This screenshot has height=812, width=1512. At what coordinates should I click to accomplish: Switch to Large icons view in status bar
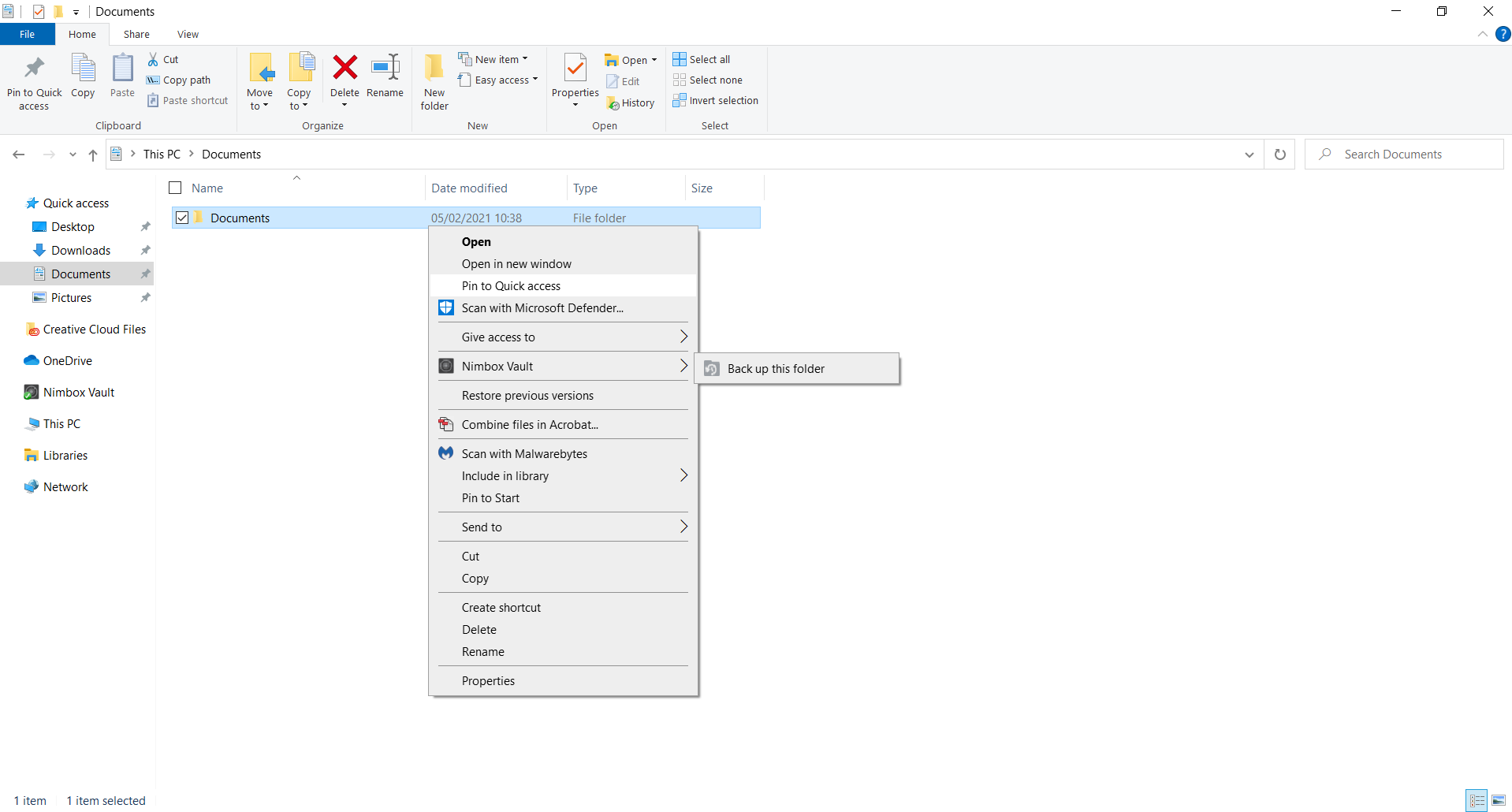(x=1499, y=800)
